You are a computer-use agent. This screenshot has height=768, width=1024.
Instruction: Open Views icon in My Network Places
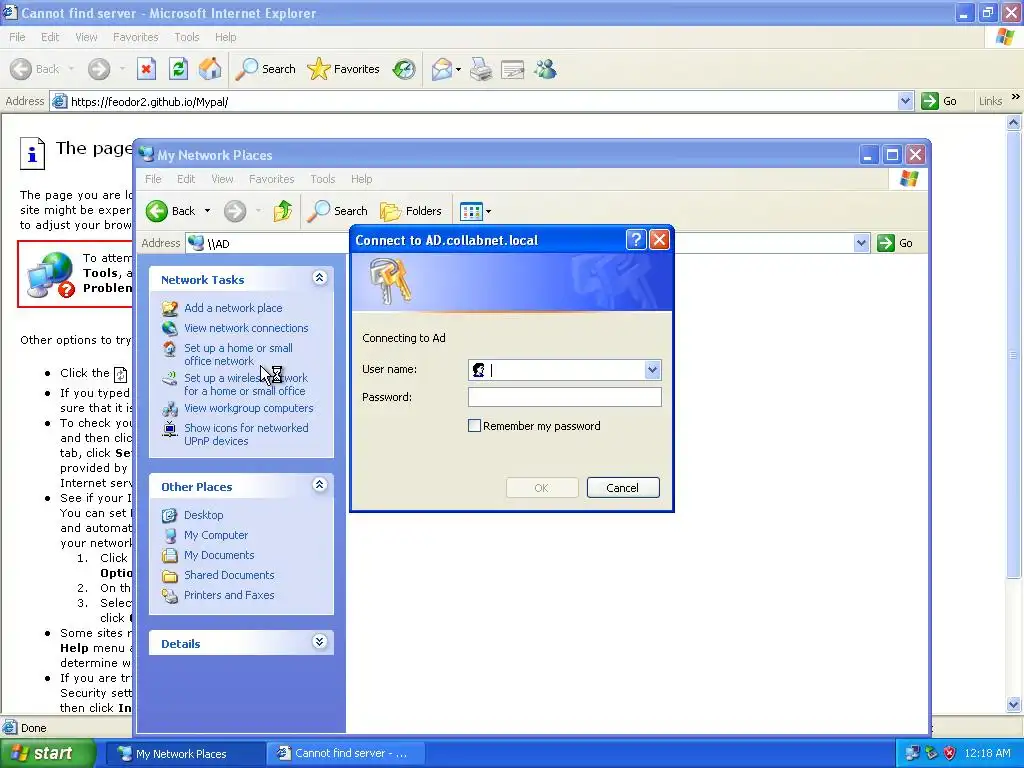tap(471, 211)
